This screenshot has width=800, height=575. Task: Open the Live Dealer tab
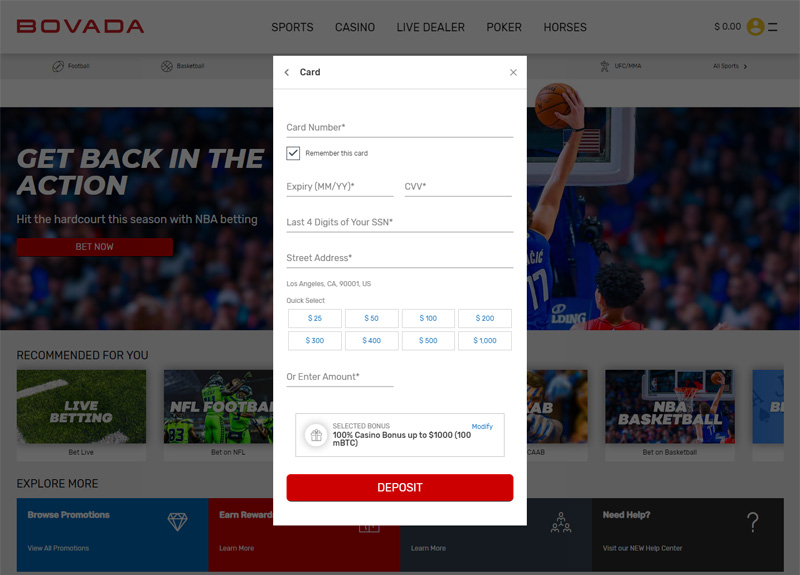point(431,27)
